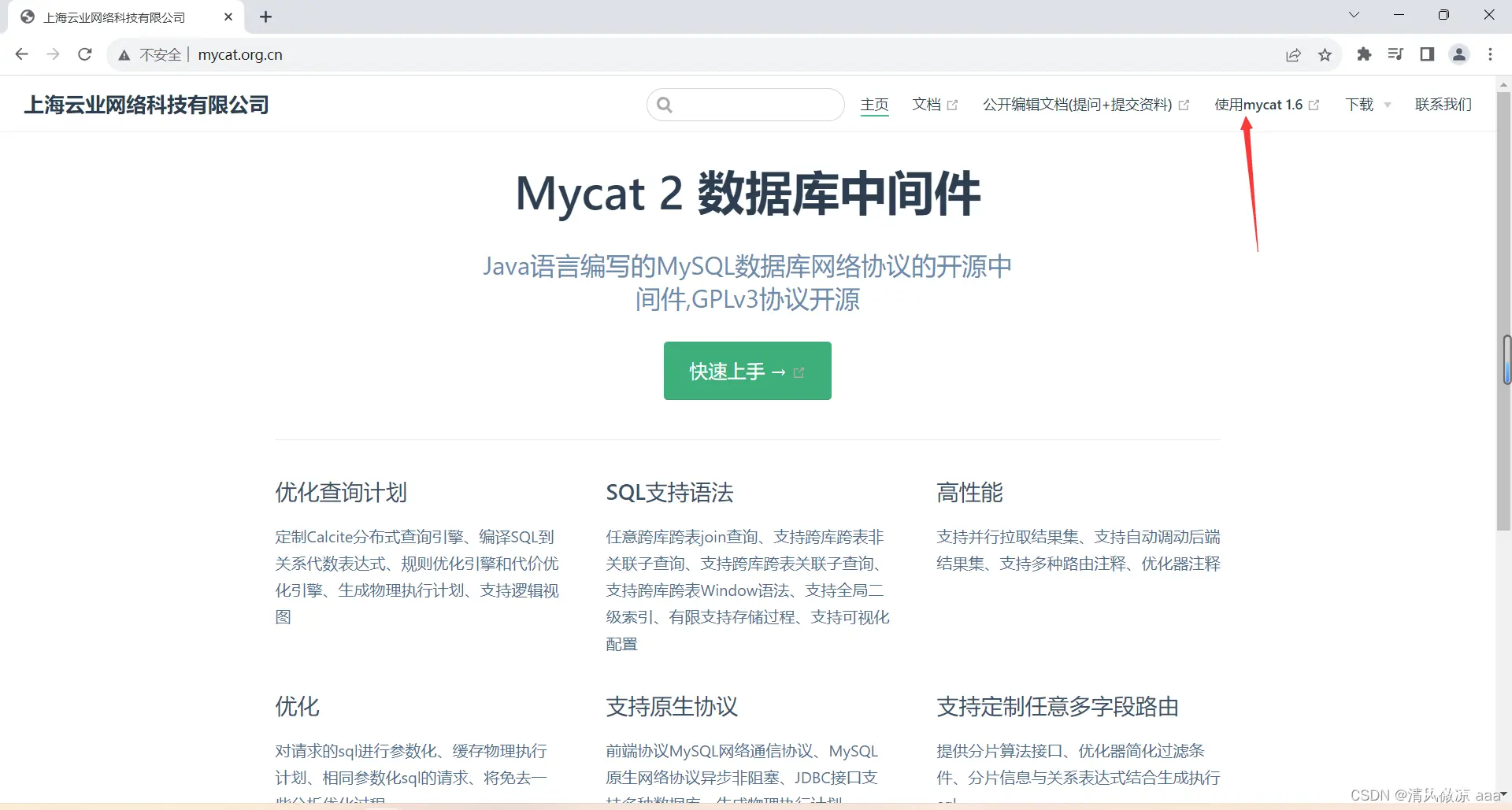
Task: Click the scrollbar up arrow
Action: point(1504,84)
